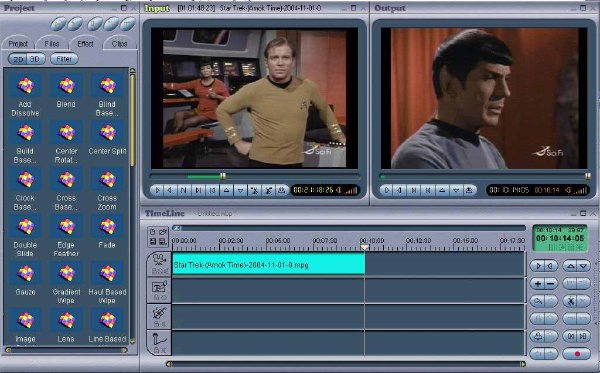The height and width of the screenshot is (373, 600).
Task: Zoom in timeline with plus button
Action: point(538,284)
